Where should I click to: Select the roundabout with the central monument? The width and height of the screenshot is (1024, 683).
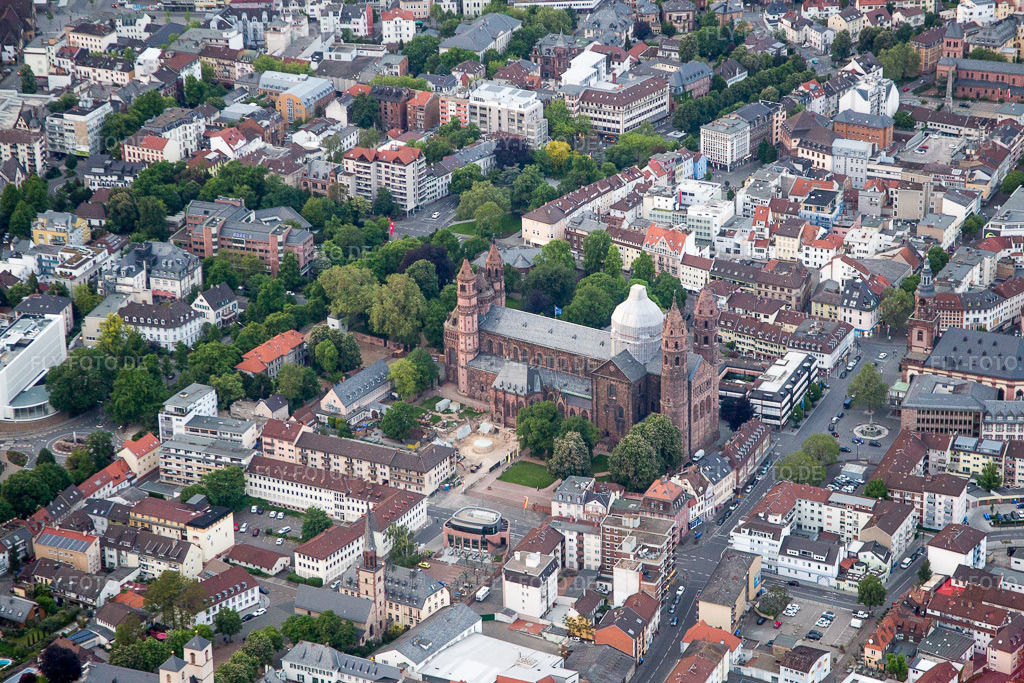coord(870,429)
